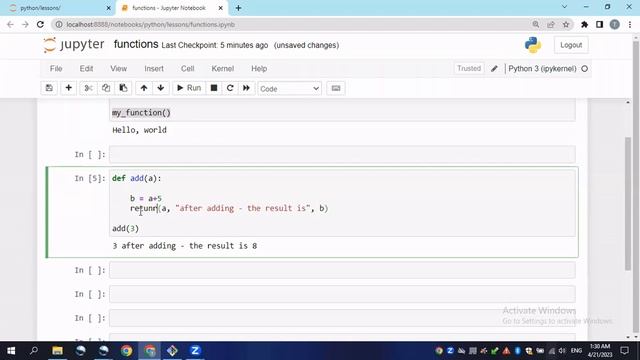Click the pencil edit mode icon

tap(494, 69)
